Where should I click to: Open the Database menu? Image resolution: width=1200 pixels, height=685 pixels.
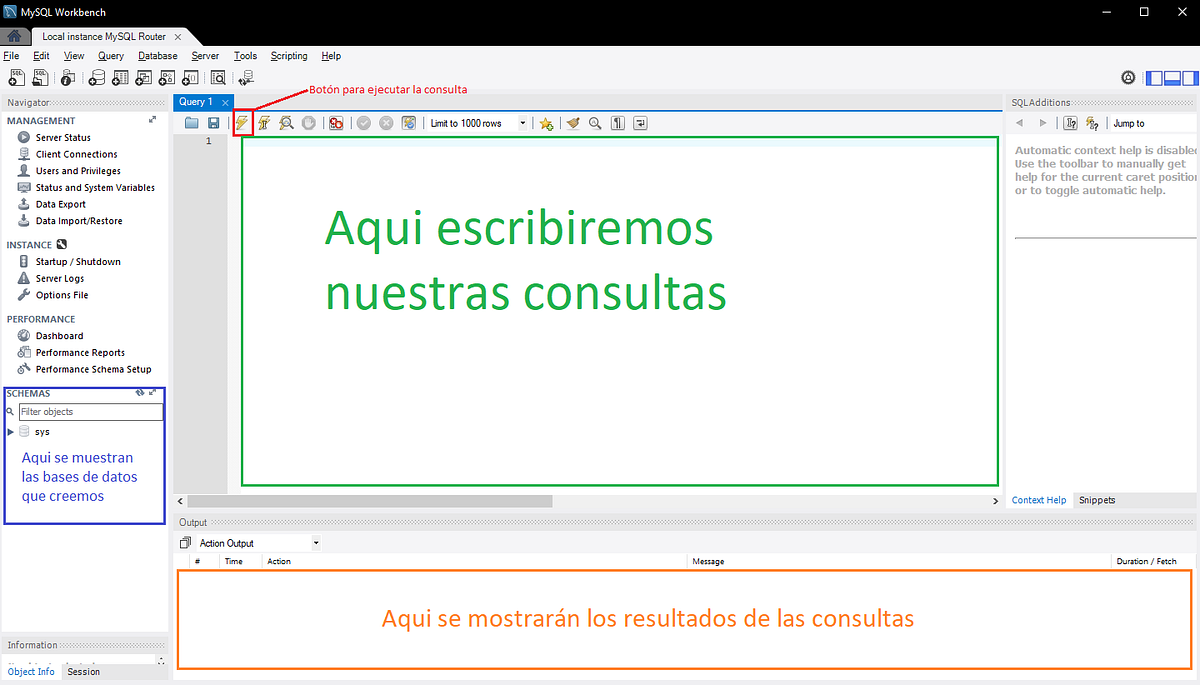click(157, 55)
